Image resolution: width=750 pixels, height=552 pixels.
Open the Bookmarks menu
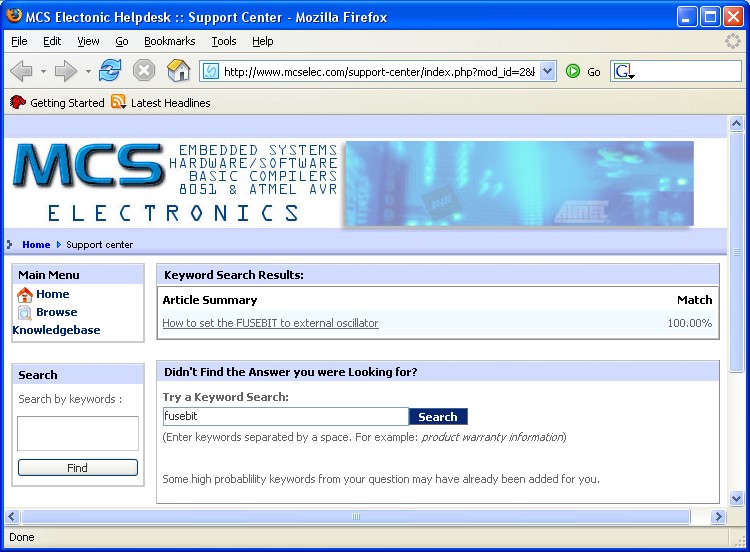[170, 41]
